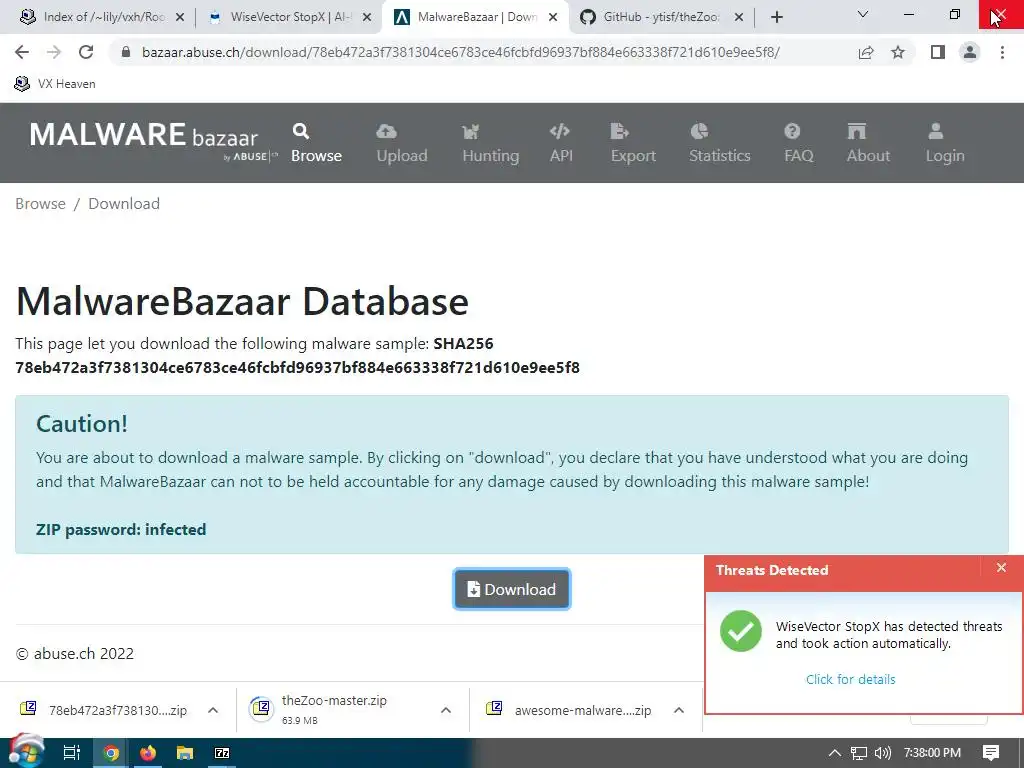Click 'Click for details' in StopX popup
The width and height of the screenshot is (1024, 768).
[850, 679]
